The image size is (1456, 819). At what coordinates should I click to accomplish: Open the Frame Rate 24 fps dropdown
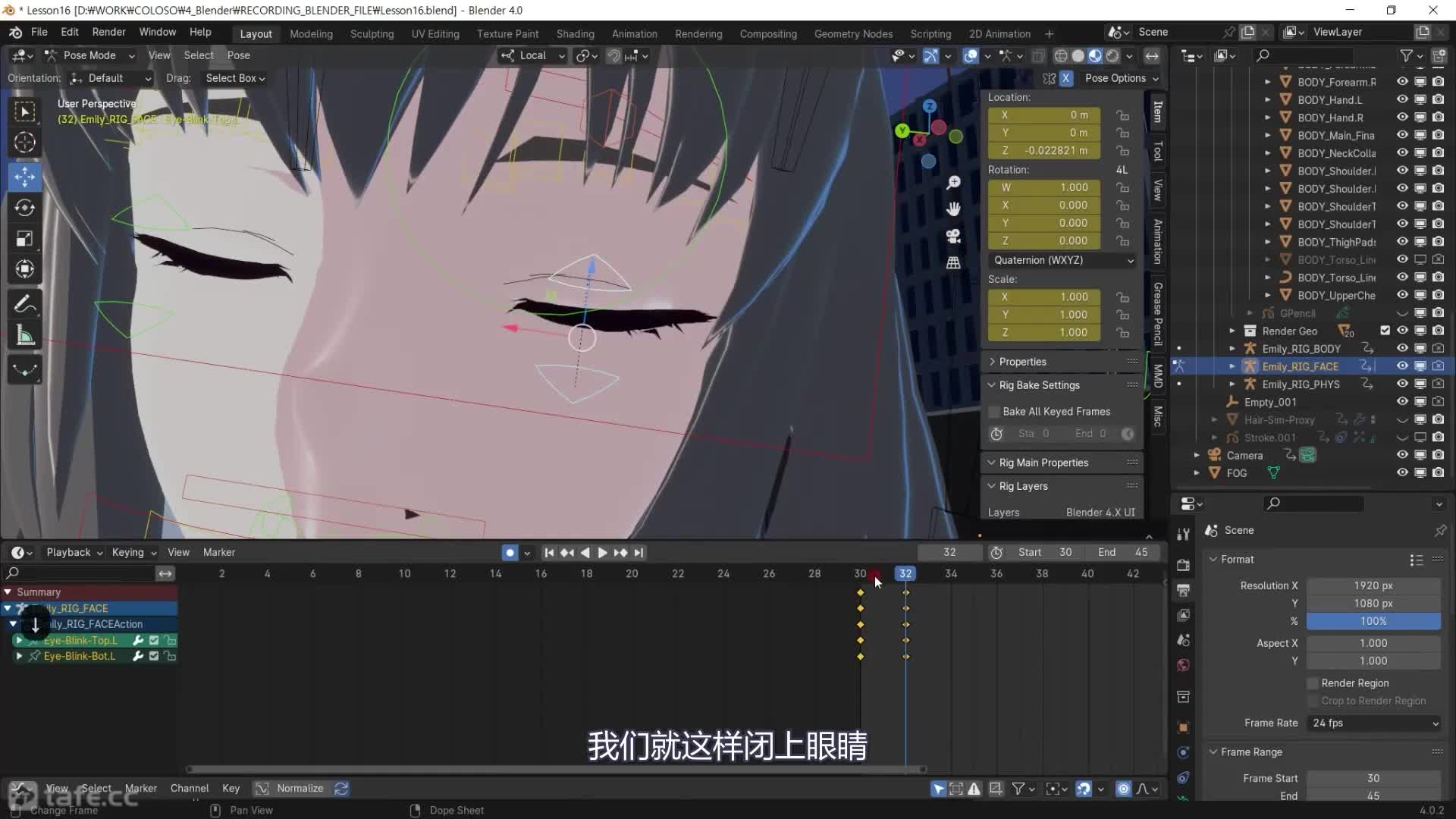[1374, 723]
